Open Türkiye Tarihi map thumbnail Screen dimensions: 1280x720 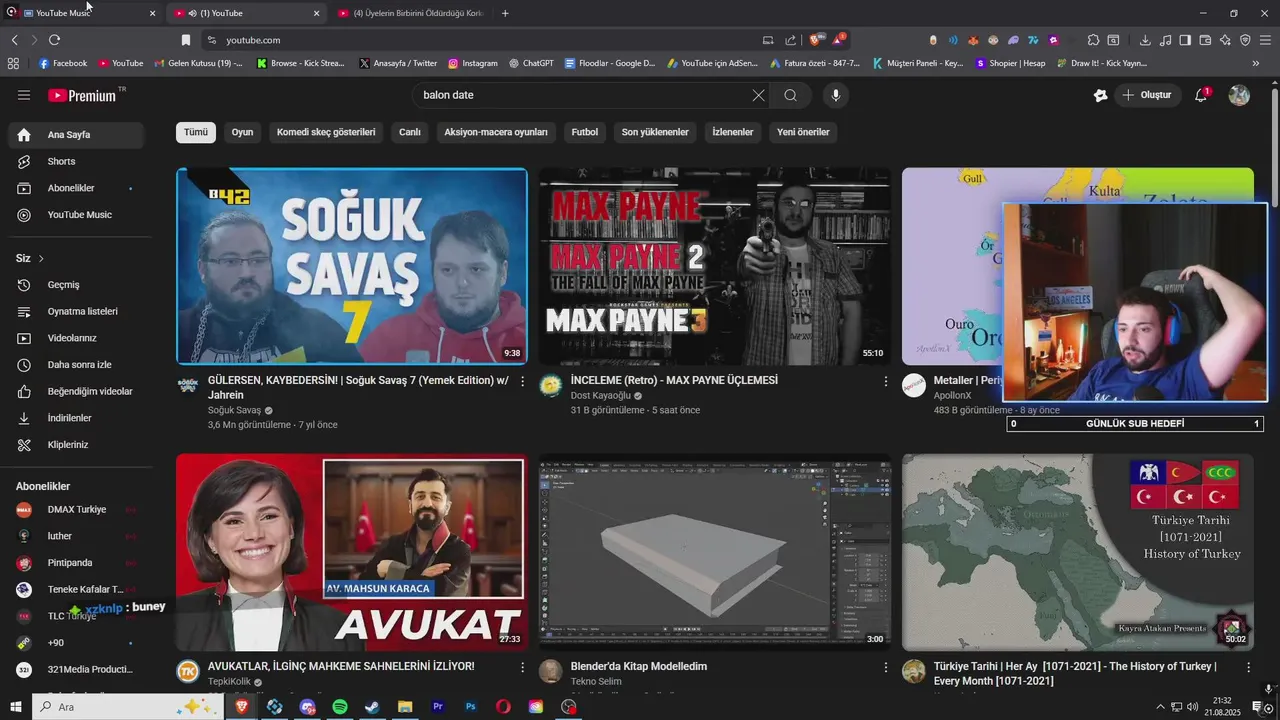point(1078,553)
